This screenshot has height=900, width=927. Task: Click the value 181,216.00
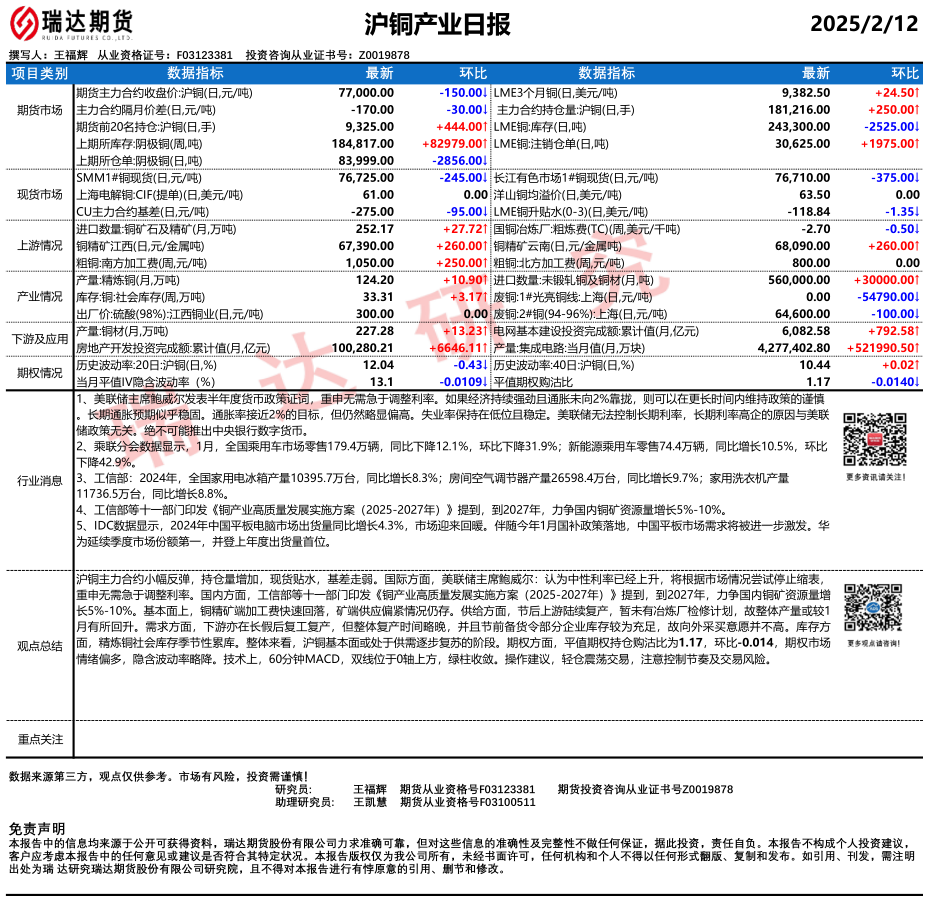[799, 110]
